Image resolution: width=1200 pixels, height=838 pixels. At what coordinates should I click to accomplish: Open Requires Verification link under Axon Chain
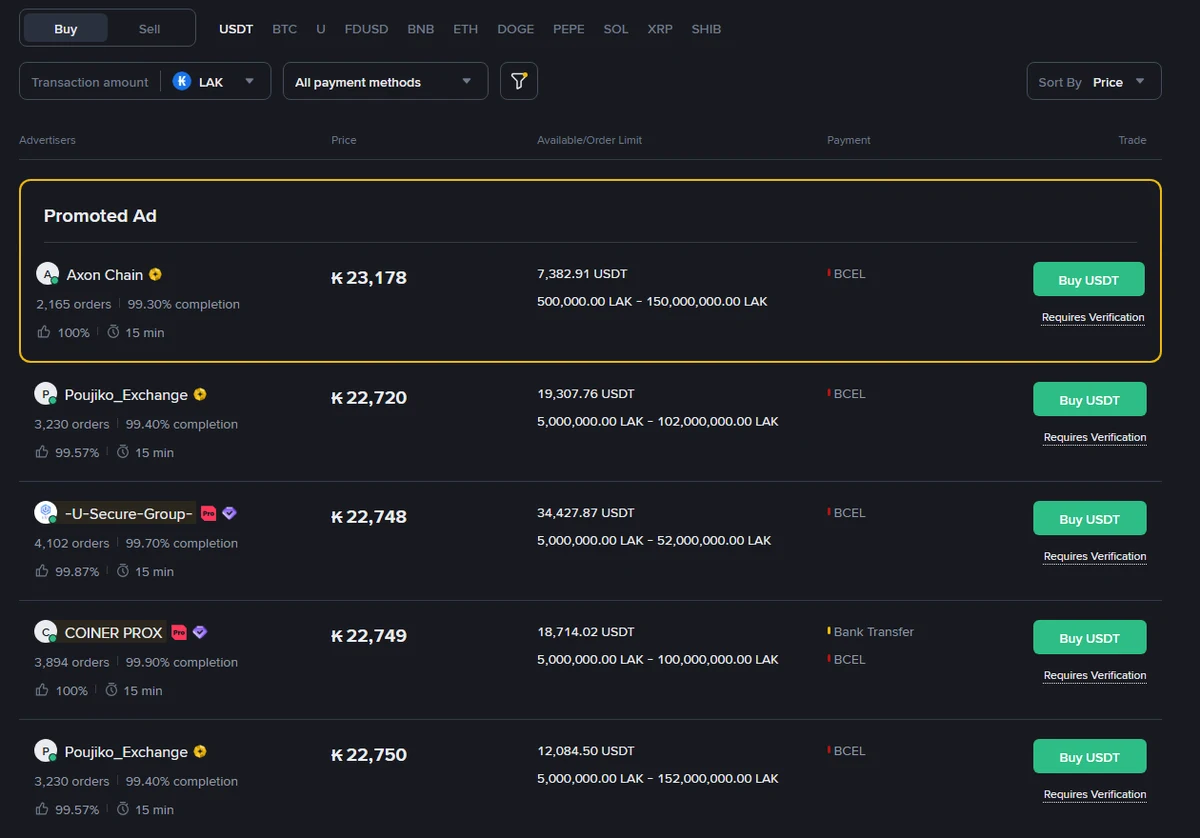tap(1093, 318)
